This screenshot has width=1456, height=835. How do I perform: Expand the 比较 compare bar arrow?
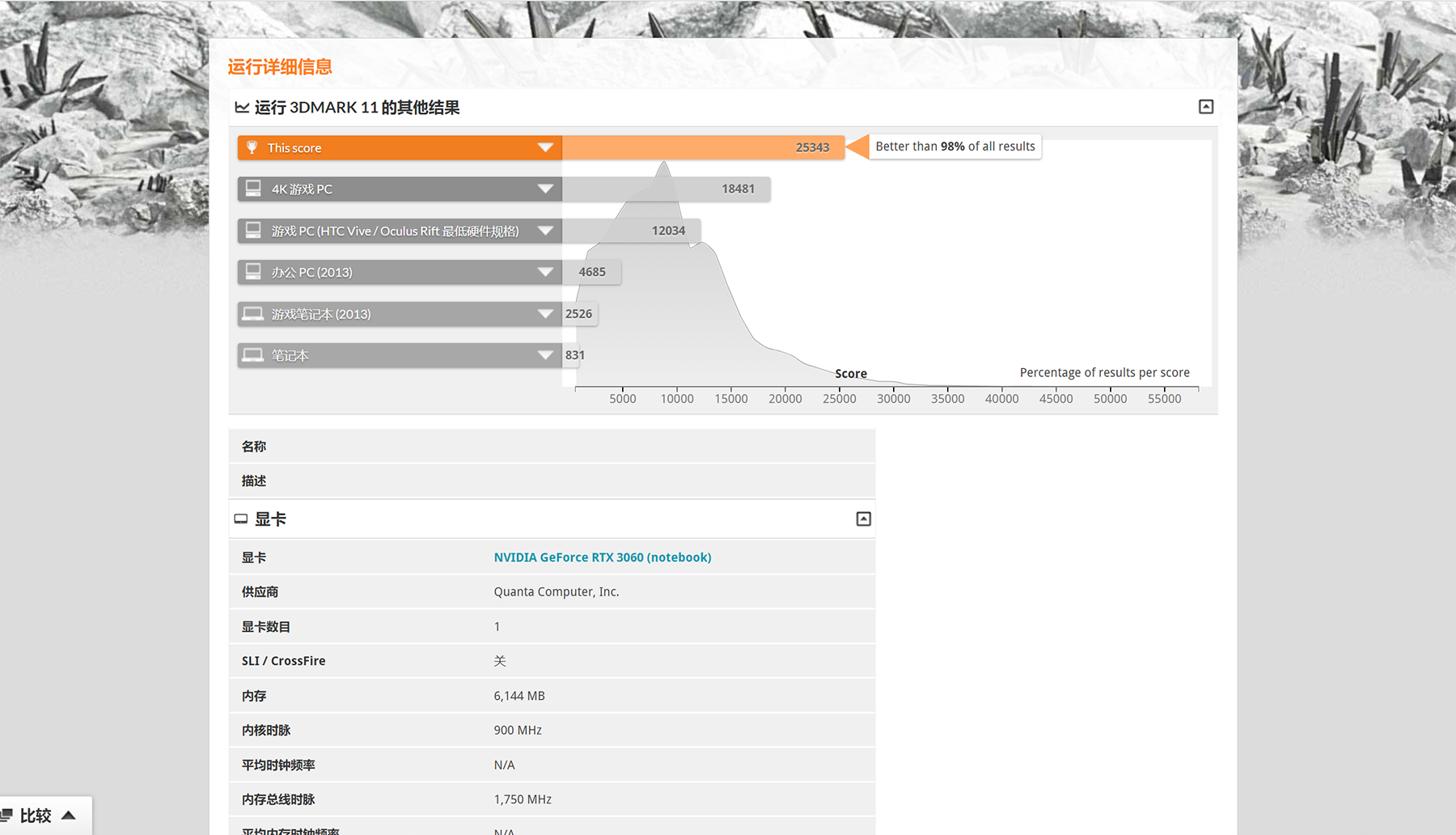tap(69, 815)
